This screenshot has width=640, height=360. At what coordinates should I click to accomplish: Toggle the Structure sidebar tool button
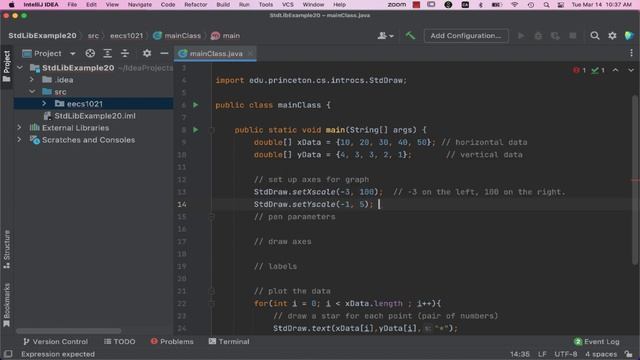[7, 249]
